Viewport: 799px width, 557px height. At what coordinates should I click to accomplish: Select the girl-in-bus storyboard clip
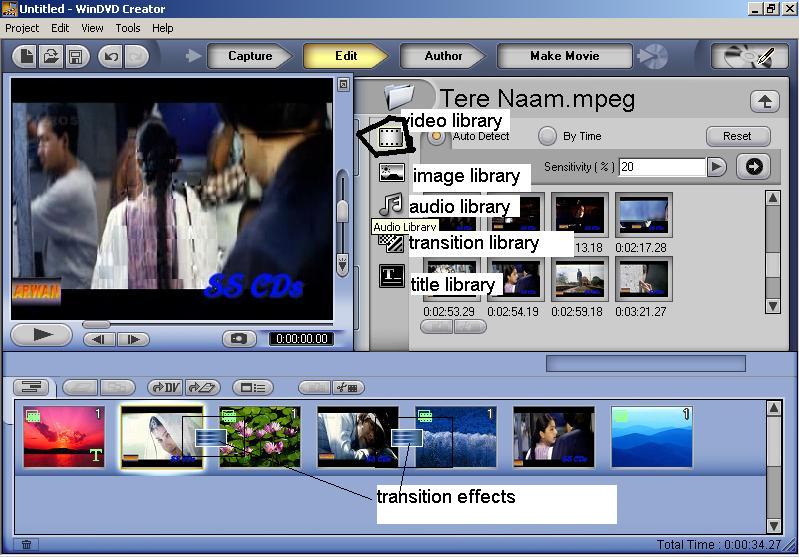point(553,437)
